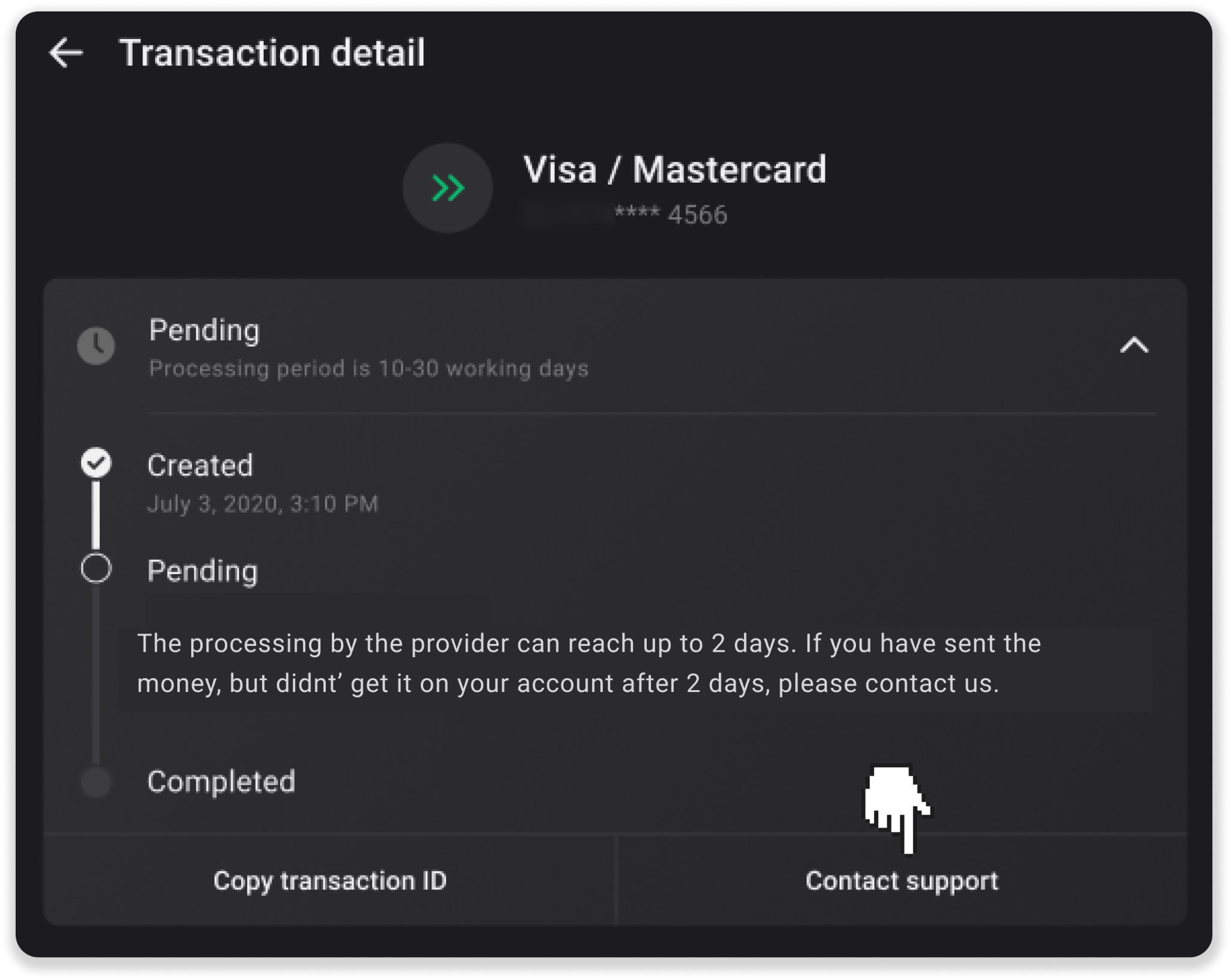
Task: Click the provider processing notice text
Action: pyautogui.click(x=589, y=663)
